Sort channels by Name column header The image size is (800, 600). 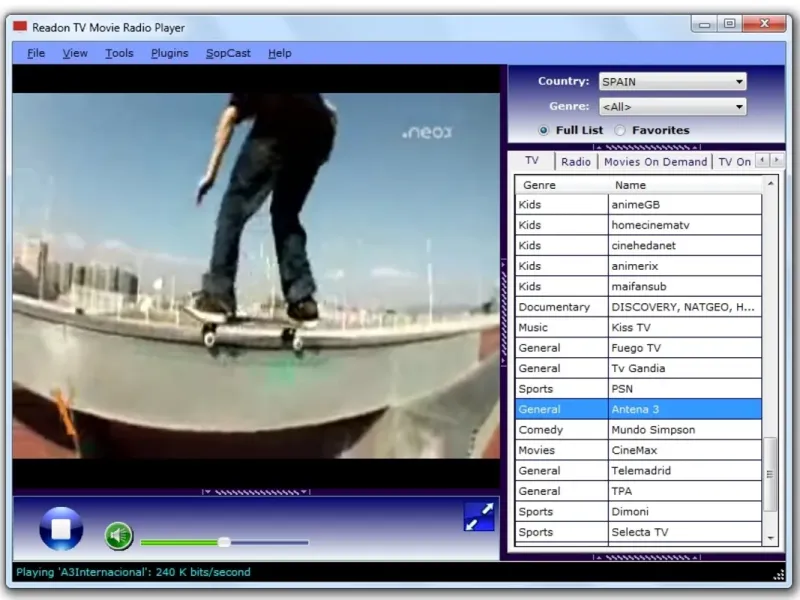[685, 185]
